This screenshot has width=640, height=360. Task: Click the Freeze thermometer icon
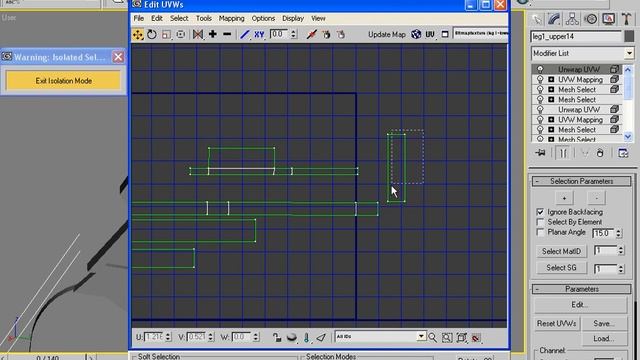307,338
